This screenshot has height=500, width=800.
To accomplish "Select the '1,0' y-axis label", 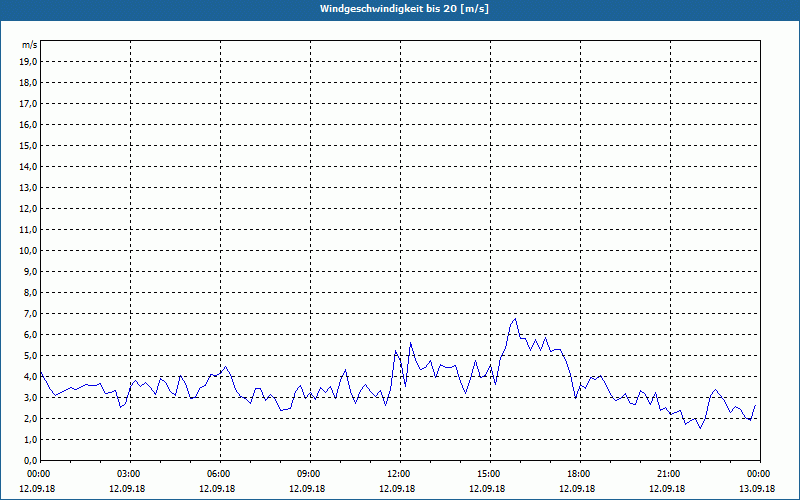I will [x=31, y=439].
